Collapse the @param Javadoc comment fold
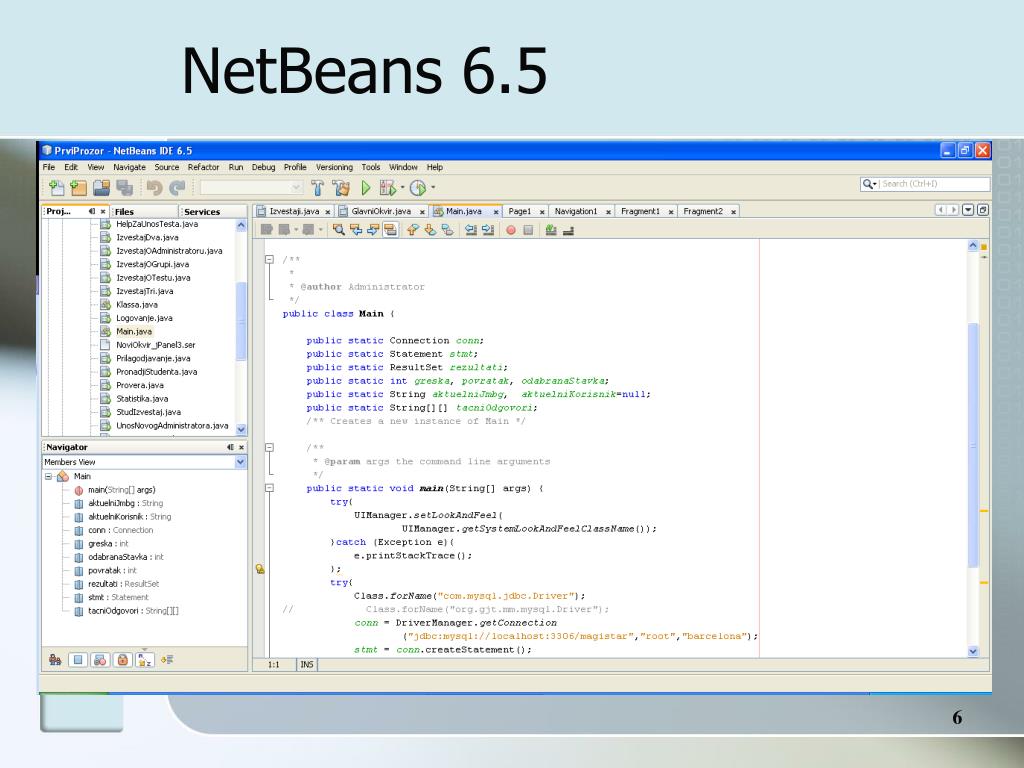Screen dimensions: 1024x768 click(269, 447)
